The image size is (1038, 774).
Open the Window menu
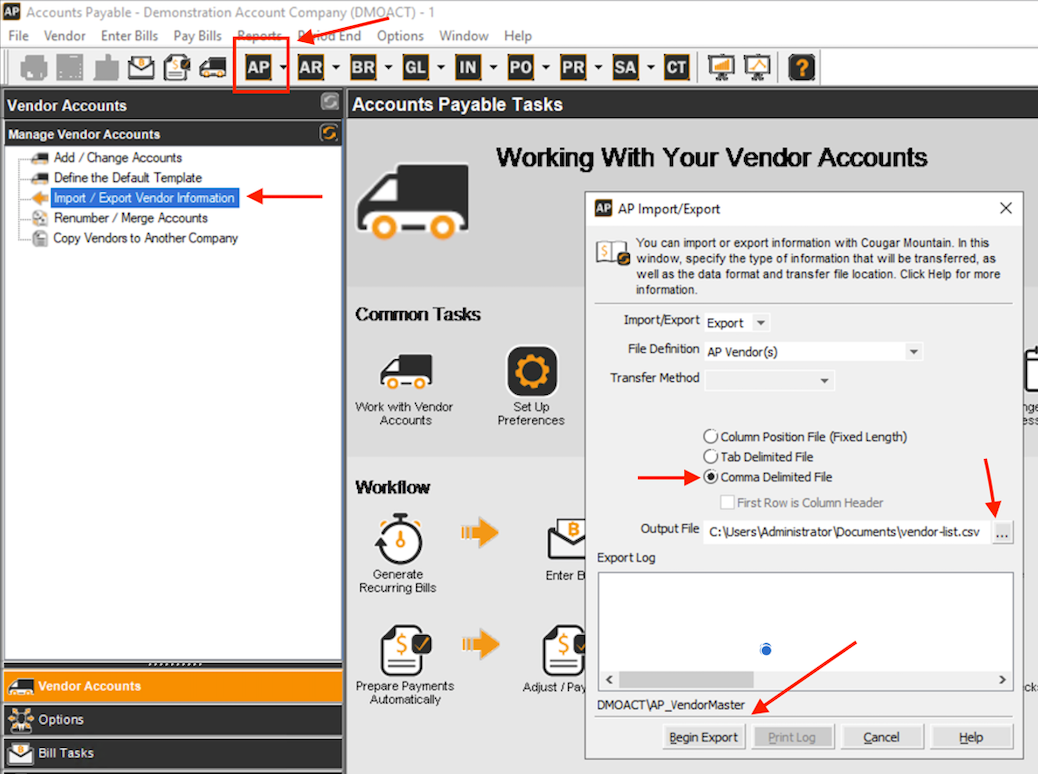463,36
